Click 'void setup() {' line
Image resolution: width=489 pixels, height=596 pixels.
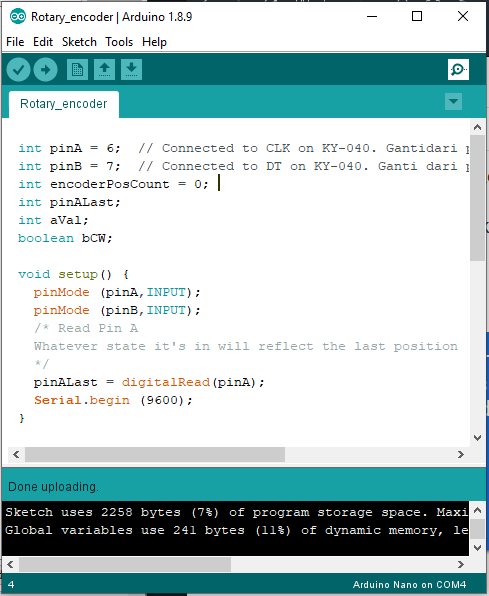[x=74, y=274]
